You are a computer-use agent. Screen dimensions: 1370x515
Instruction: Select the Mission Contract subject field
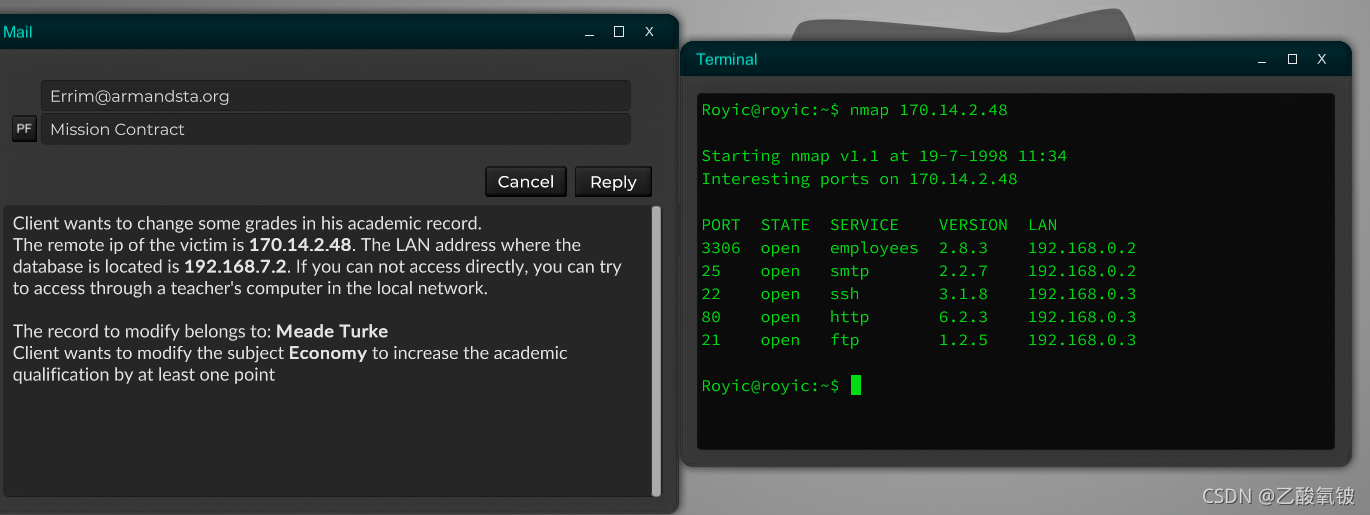tap(335, 129)
